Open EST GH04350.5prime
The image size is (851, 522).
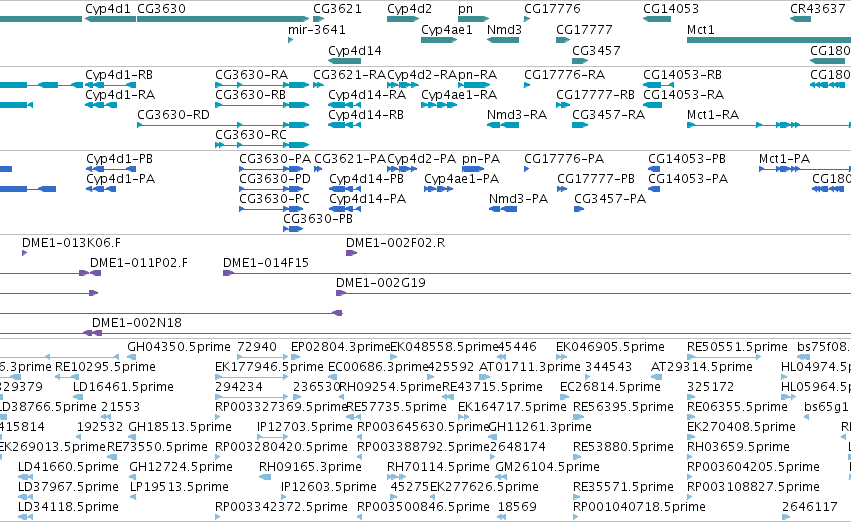coord(179,347)
